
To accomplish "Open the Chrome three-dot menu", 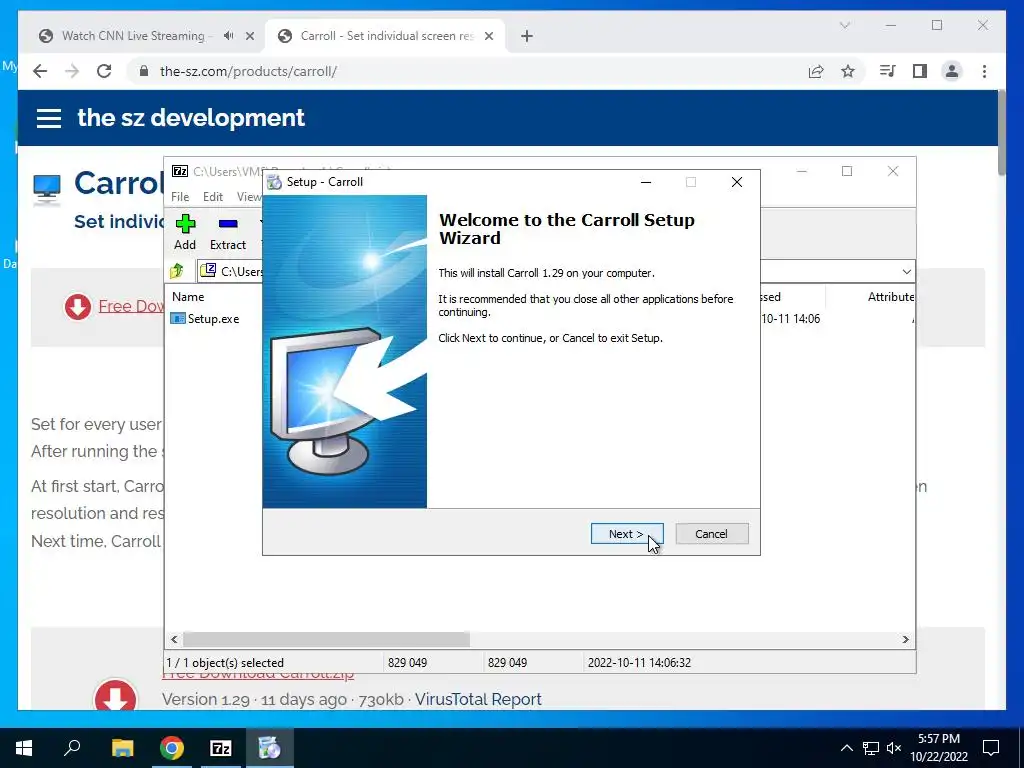I will (x=984, y=71).
